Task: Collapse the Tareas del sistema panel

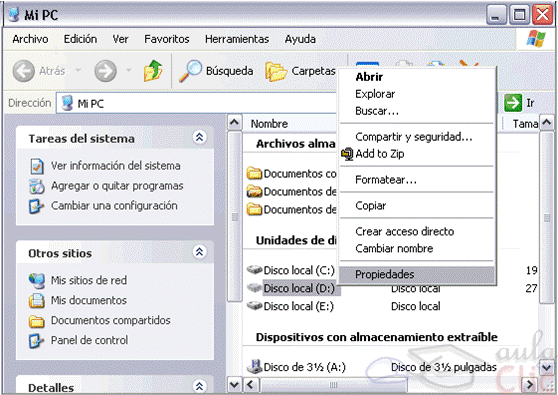Action: pyautogui.click(x=199, y=137)
